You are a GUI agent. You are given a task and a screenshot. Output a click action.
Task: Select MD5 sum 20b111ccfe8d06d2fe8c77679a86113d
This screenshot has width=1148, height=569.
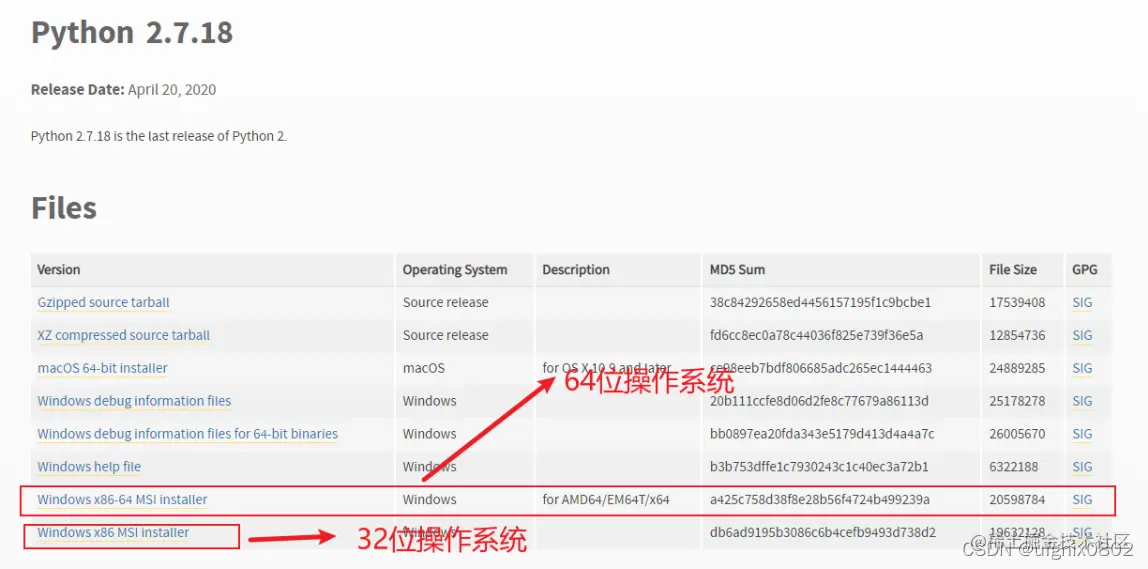pyautogui.click(x=819, y=401)
